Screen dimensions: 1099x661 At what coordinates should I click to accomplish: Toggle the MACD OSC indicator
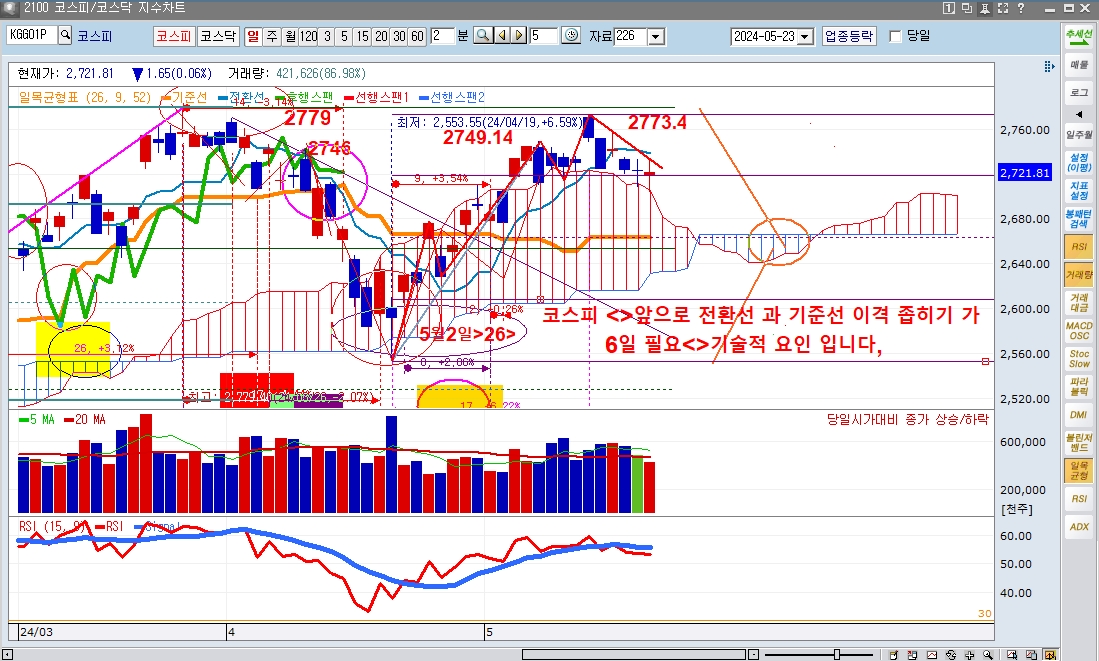(1079, 331)
